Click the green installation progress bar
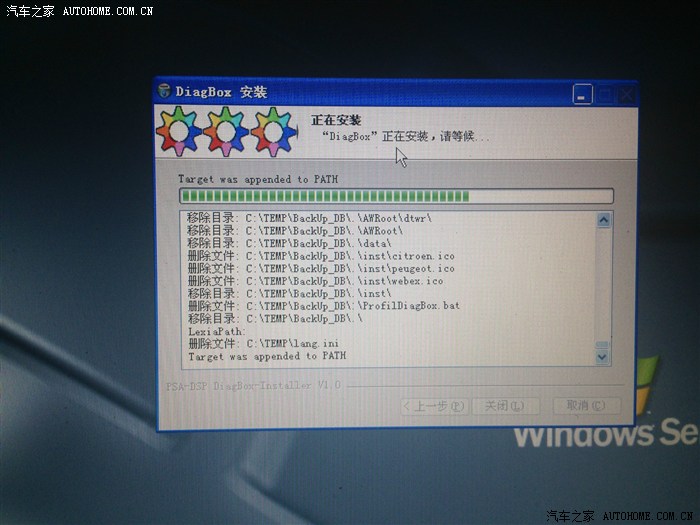 pyautogui.click(x=395, y=196)
